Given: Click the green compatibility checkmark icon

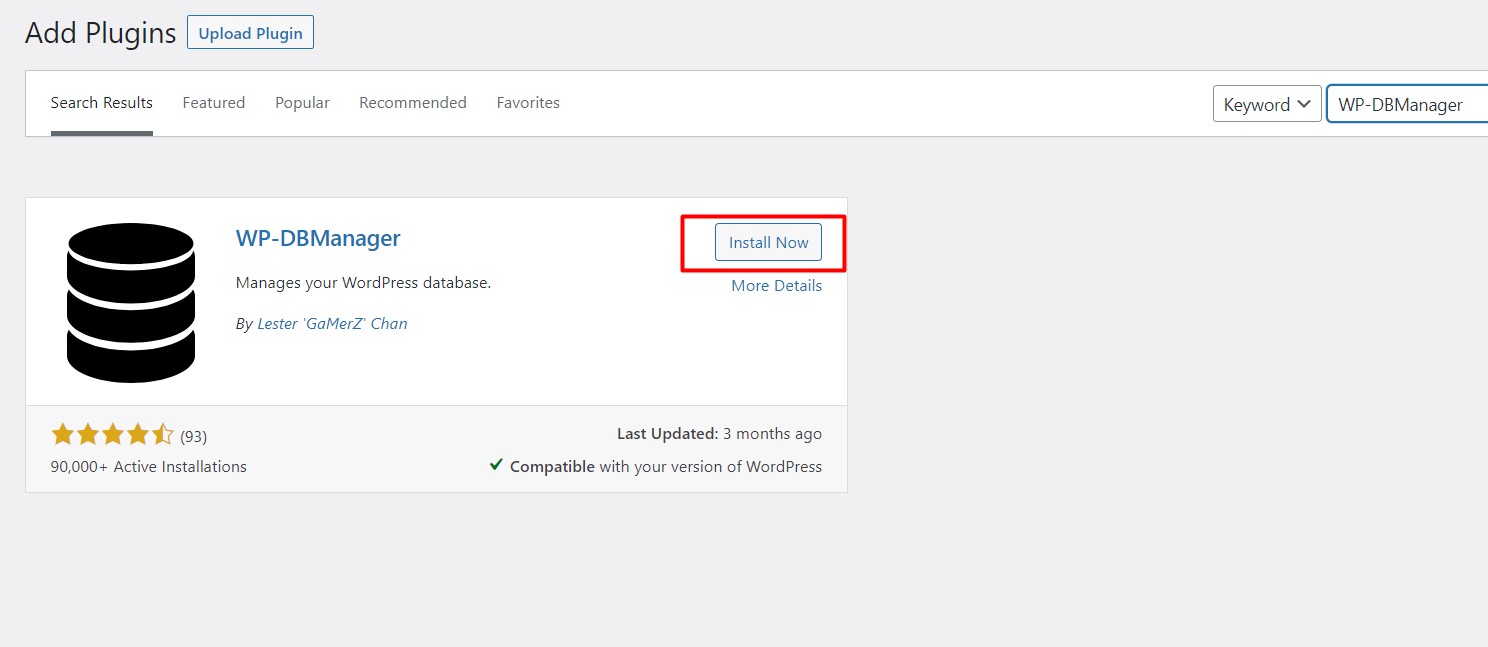Looking at the screenshot, I should coord(496,465).
